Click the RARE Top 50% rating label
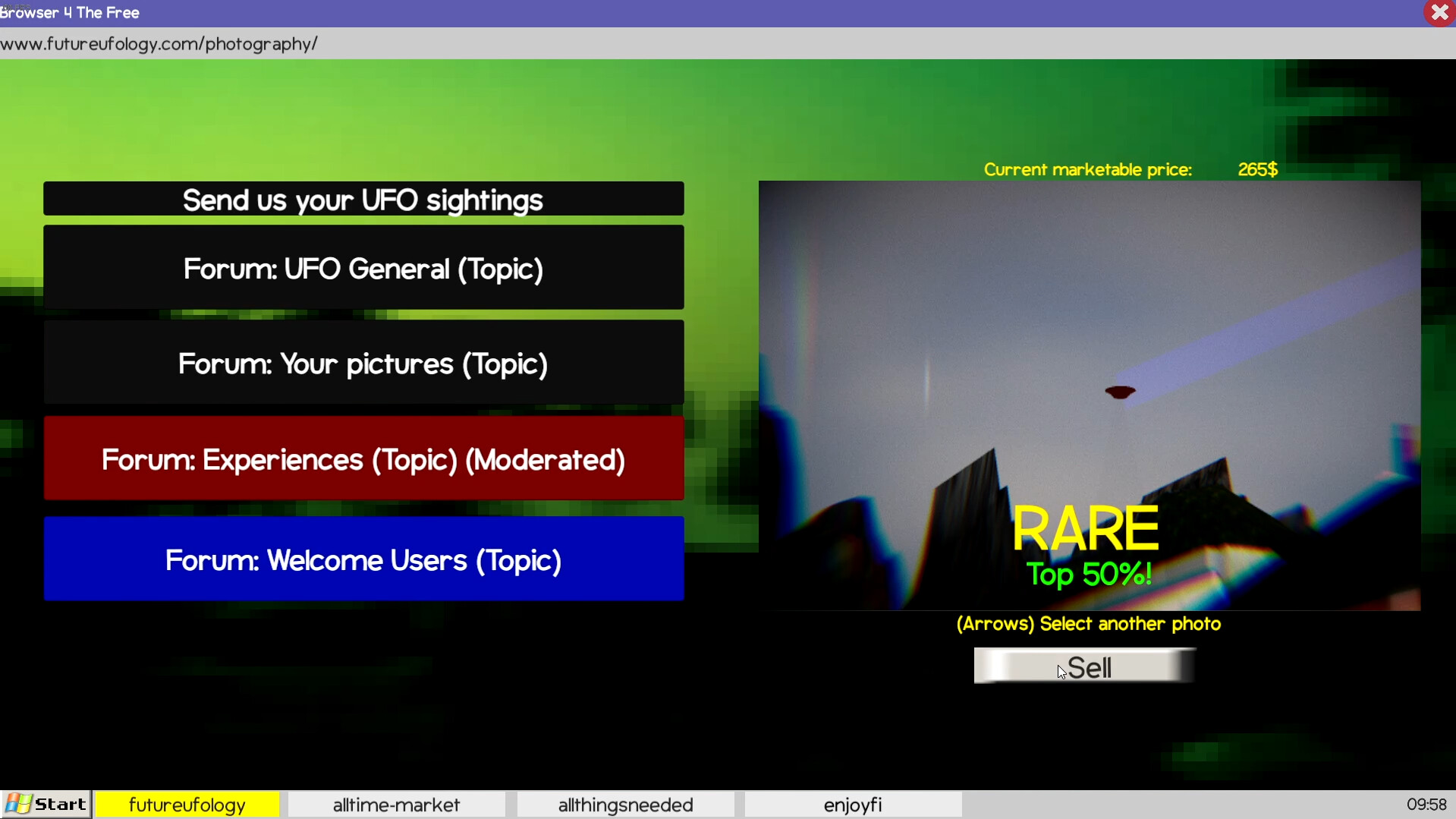1456x819 pixels. coord(1087,543)
